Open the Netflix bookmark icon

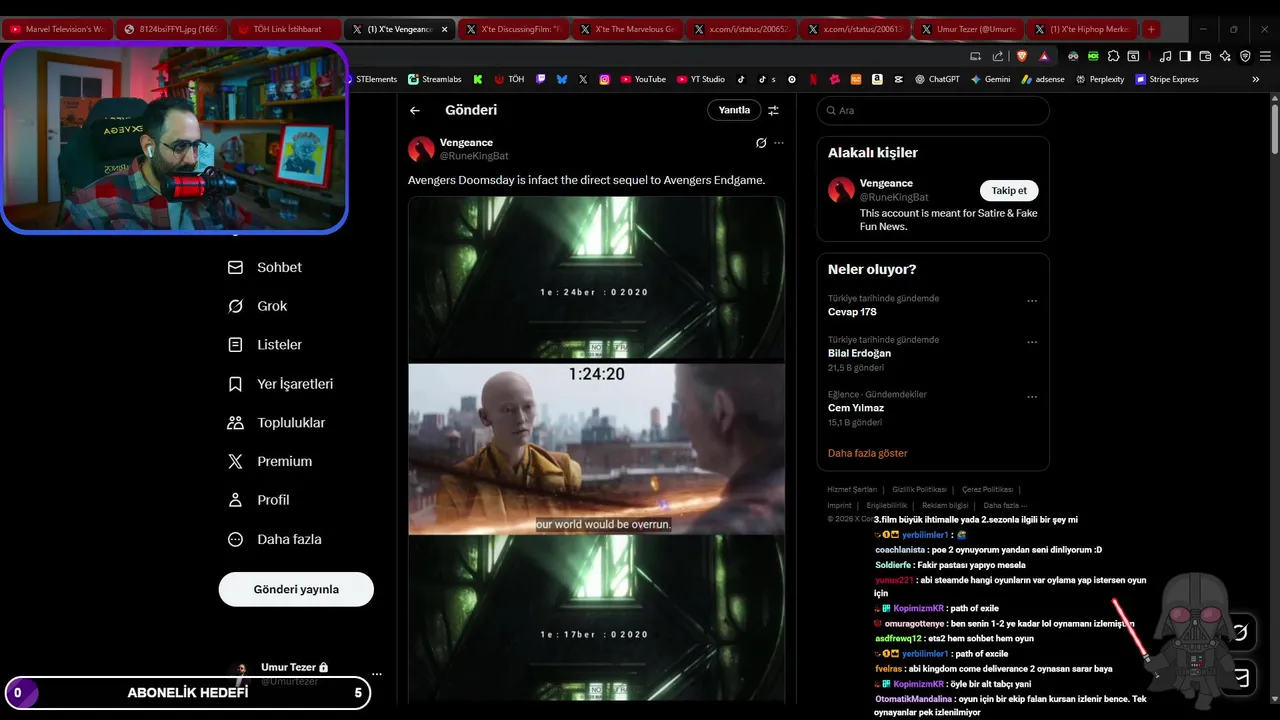point(813,79)
